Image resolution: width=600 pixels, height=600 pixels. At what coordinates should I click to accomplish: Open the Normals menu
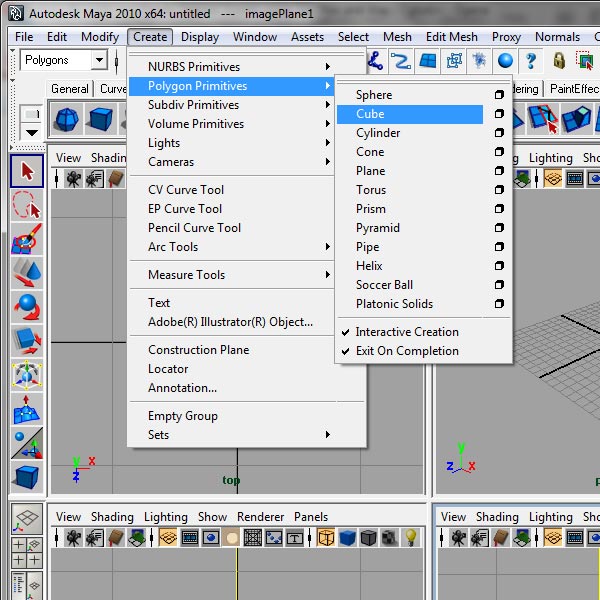(557, 37)
